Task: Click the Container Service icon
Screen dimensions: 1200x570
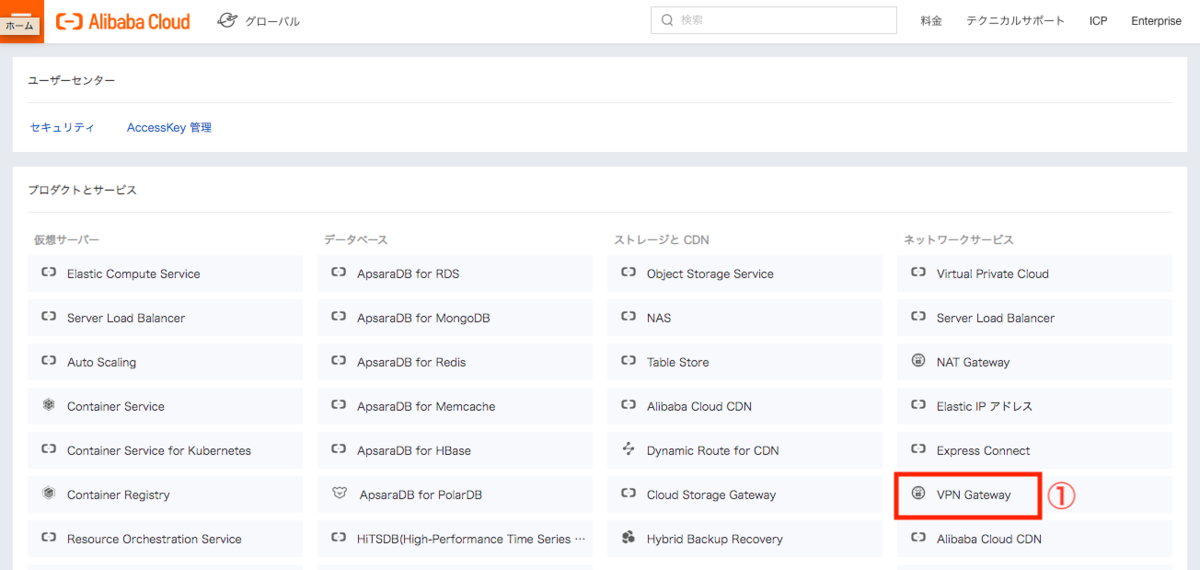Action: (48, 405)
